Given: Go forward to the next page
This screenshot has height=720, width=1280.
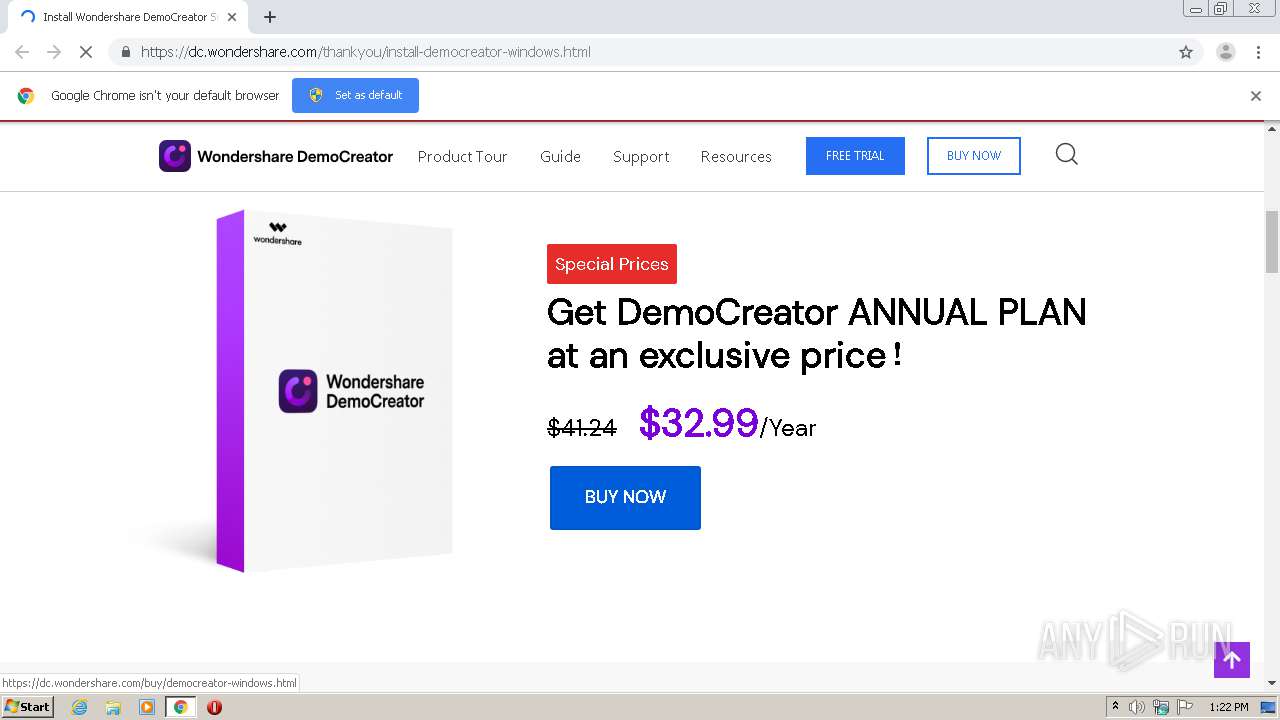Looking at the screenshot, I should [54, 52].
